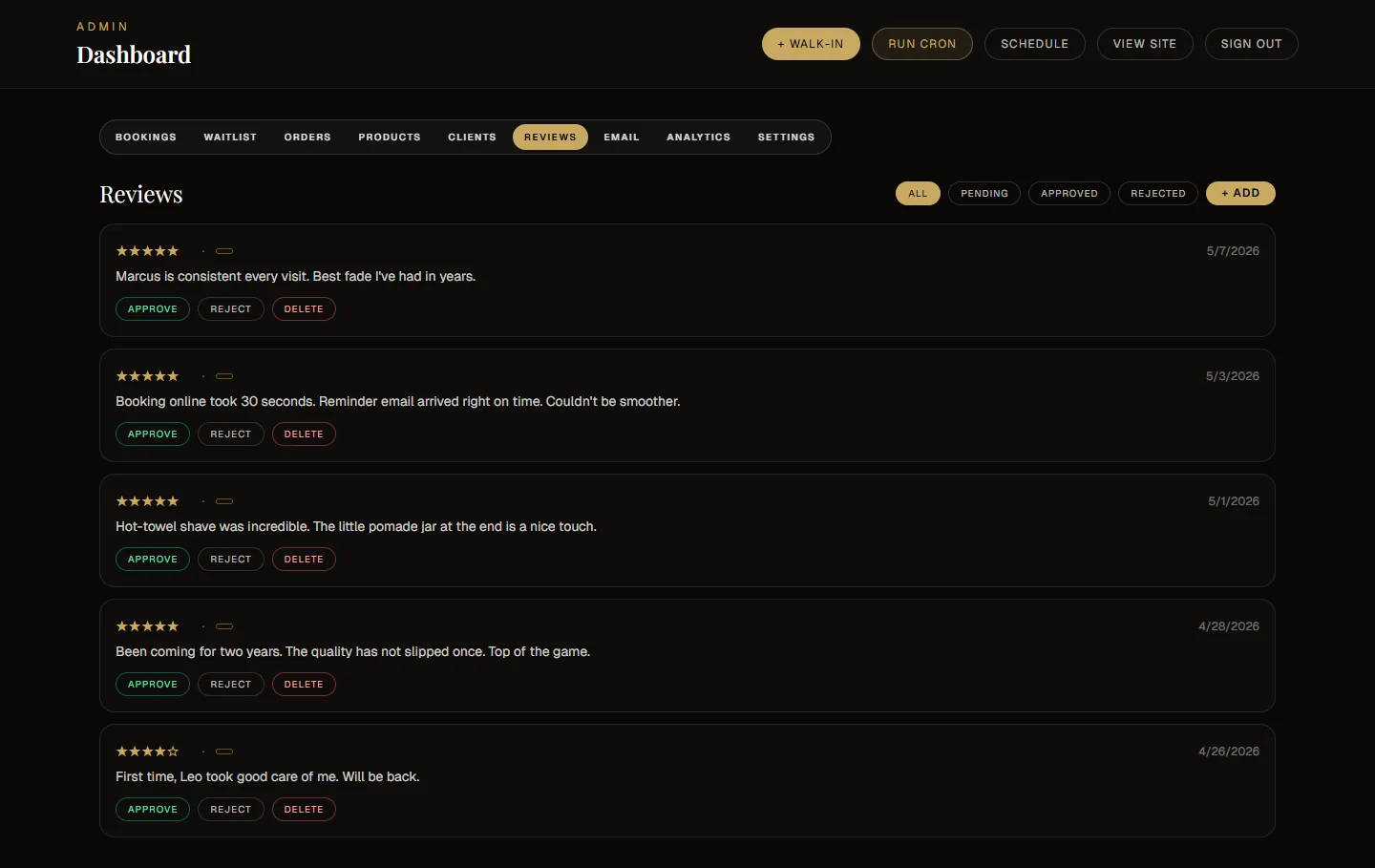
Task: Click the 5/3/2026 review date
Action: 1233,376
